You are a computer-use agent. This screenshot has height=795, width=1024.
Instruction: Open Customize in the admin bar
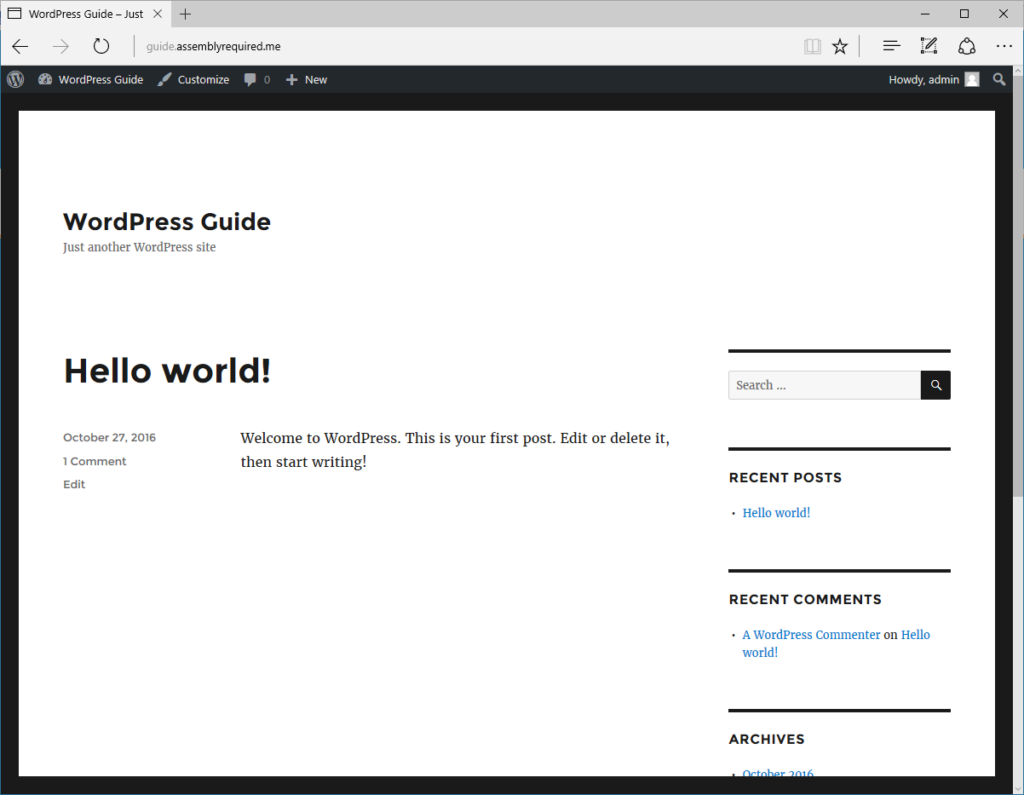pos(193,80)
